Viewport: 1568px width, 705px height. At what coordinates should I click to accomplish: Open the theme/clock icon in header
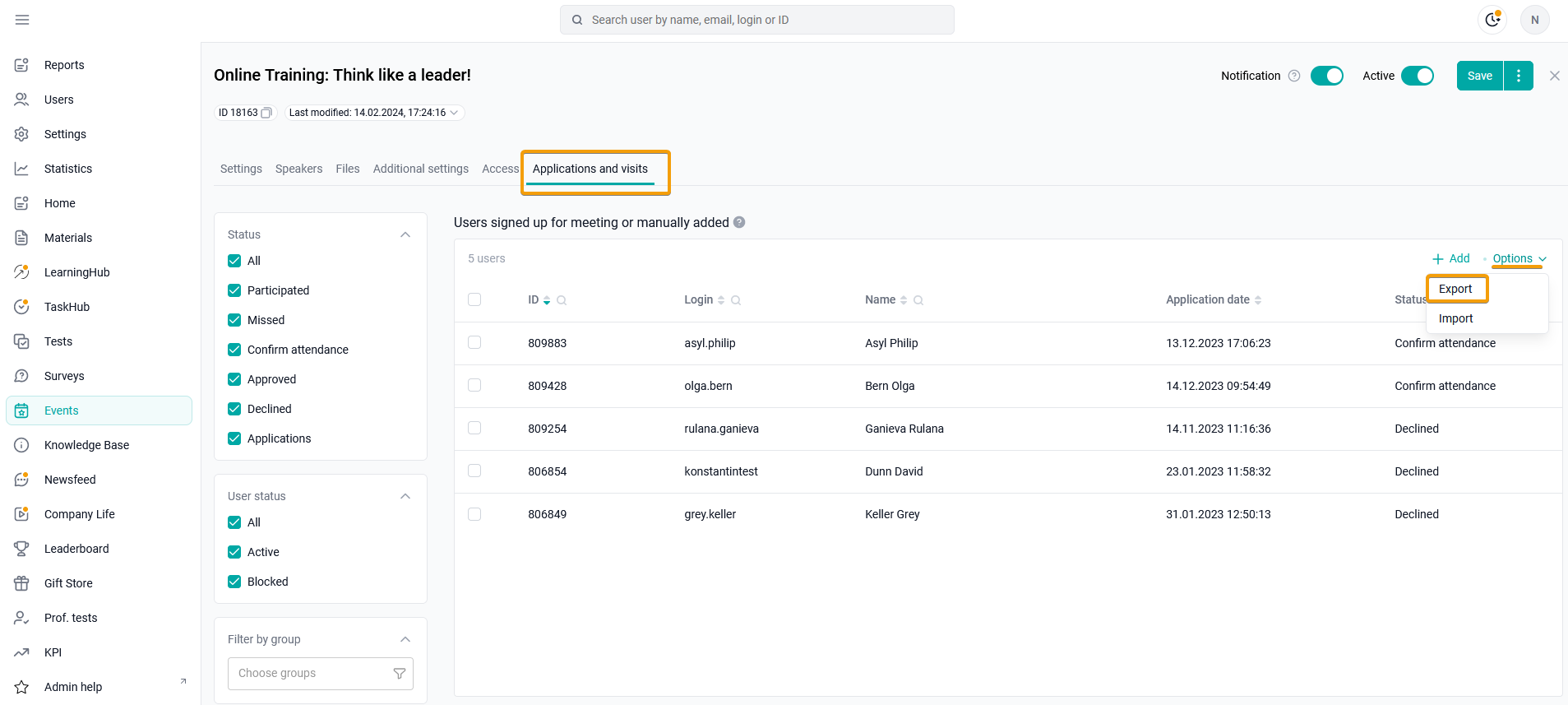pos(1492,20)
